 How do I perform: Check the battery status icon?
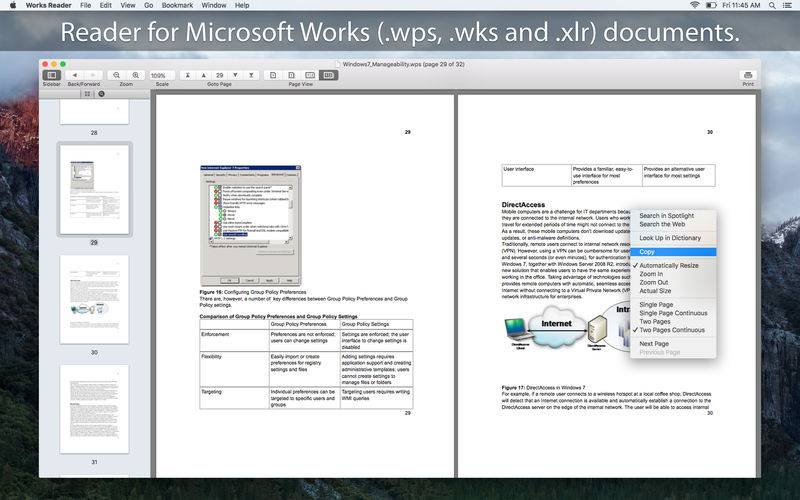tap(711, 5)
